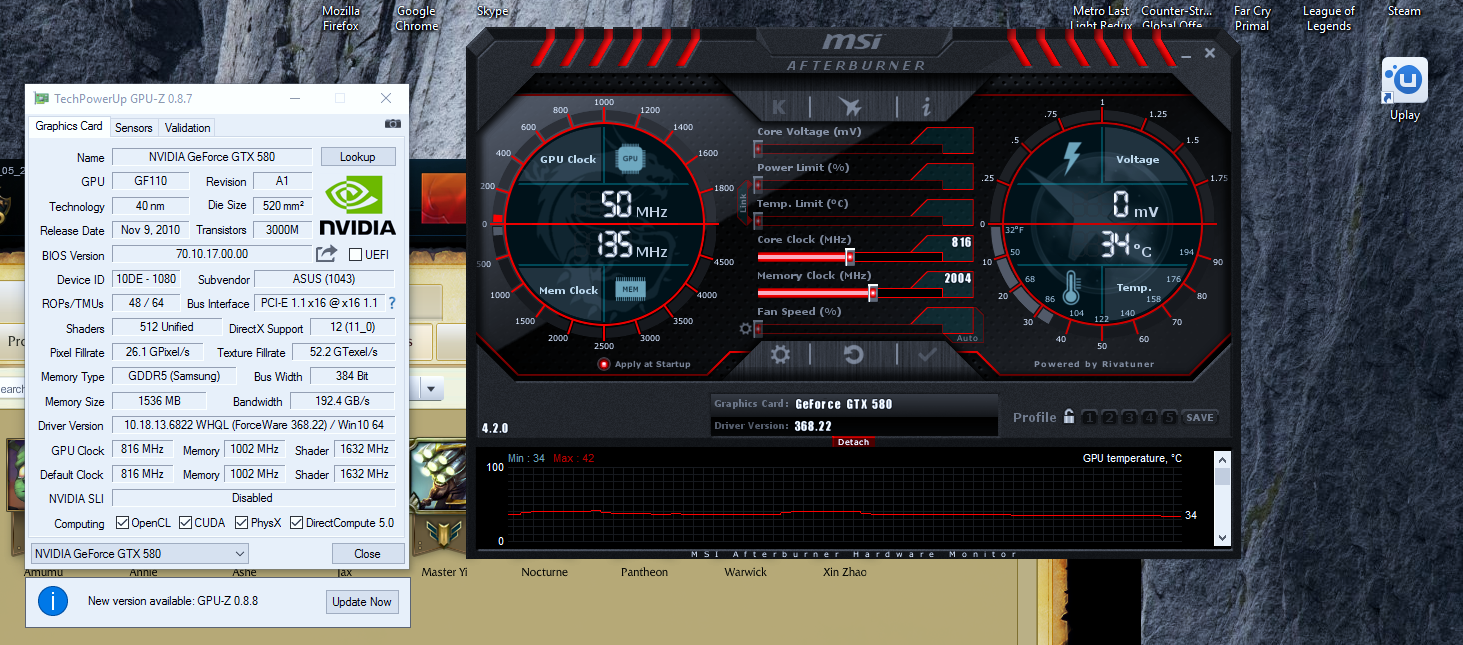The height and width of the screenshot is (645, 1463).
Task: Click the Core Clock slider handle
Action: point(850,257)
